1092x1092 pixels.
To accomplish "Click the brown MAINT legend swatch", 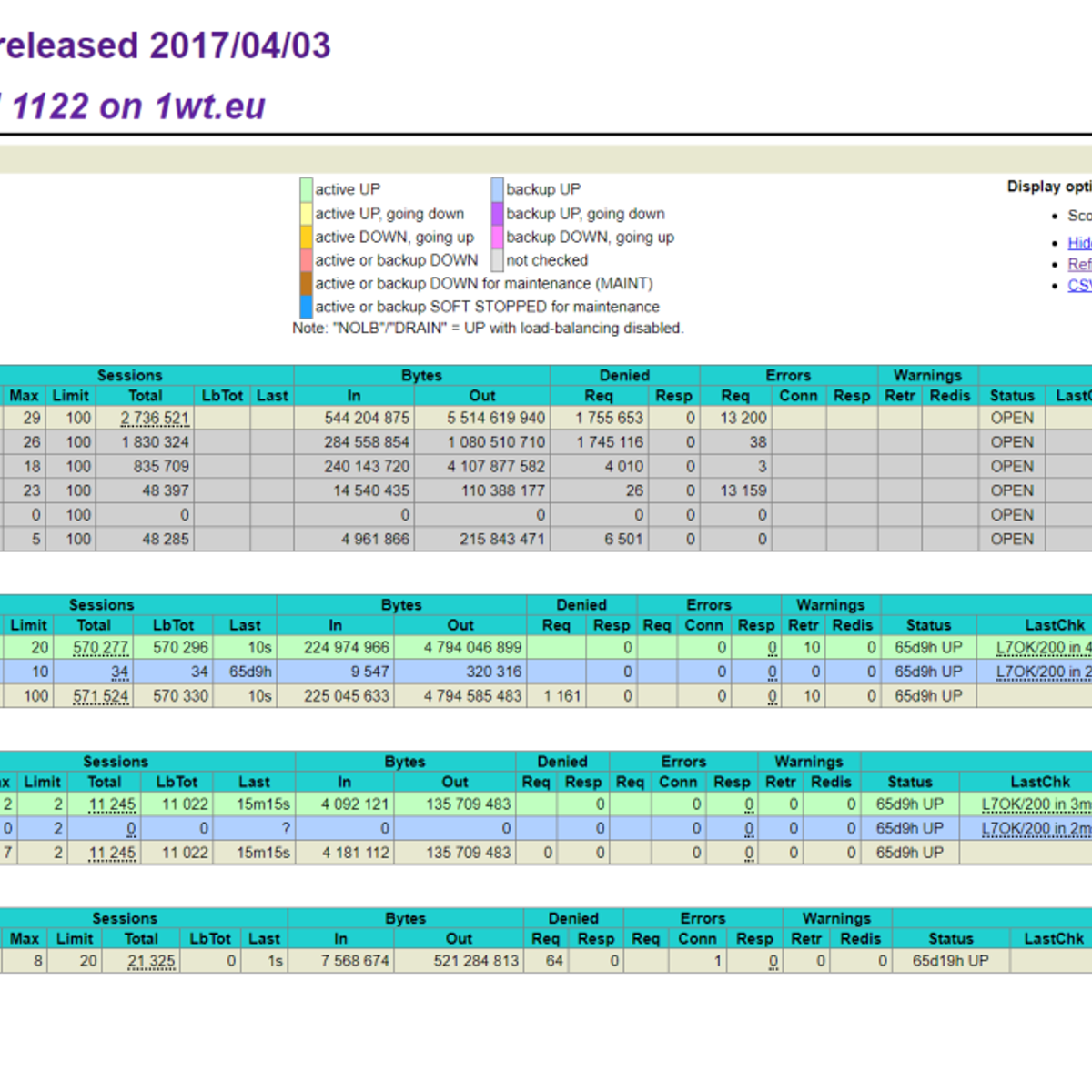I will coord(306,284).
